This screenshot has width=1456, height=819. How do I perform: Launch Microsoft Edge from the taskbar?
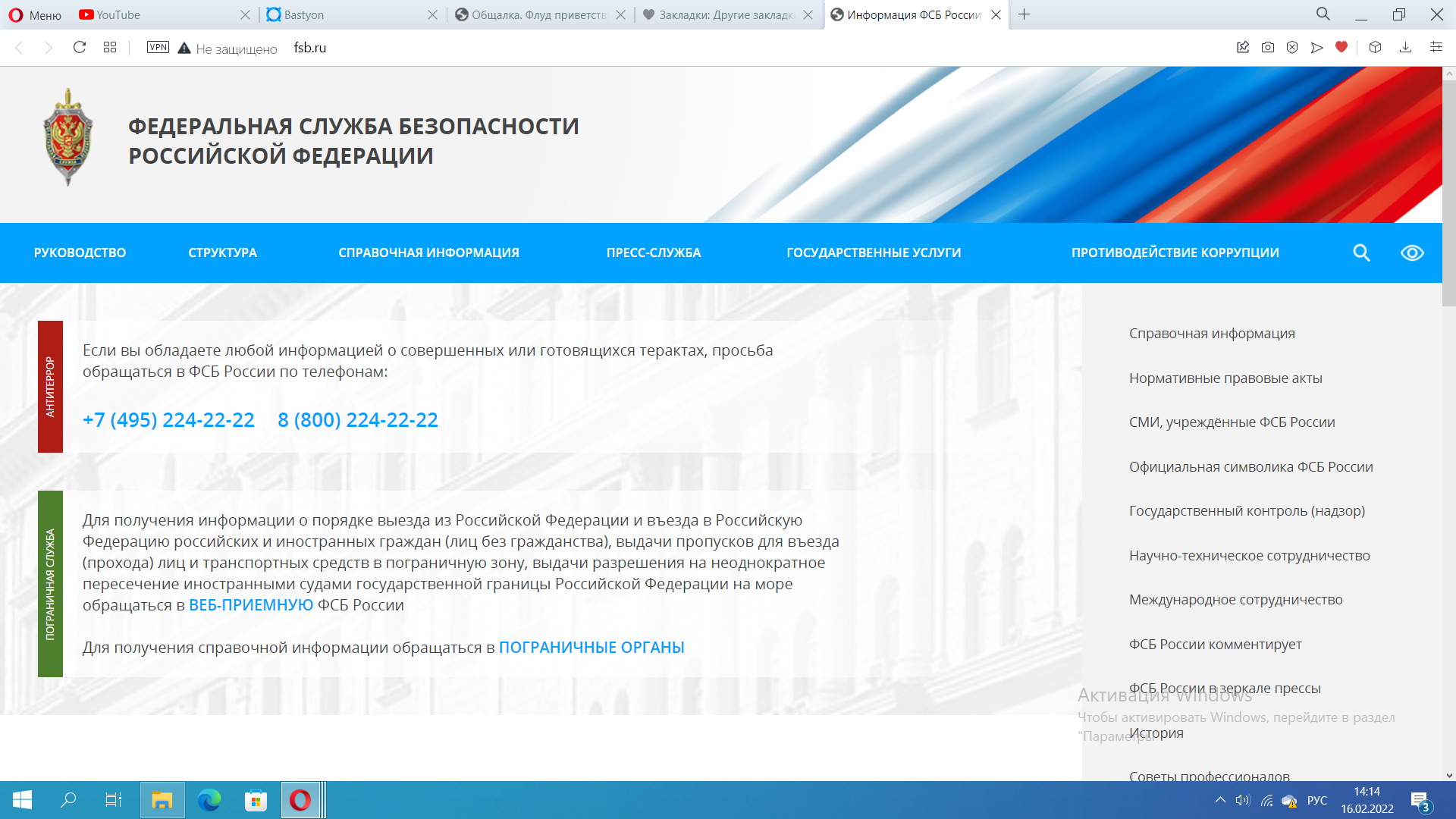coord(209,800)
